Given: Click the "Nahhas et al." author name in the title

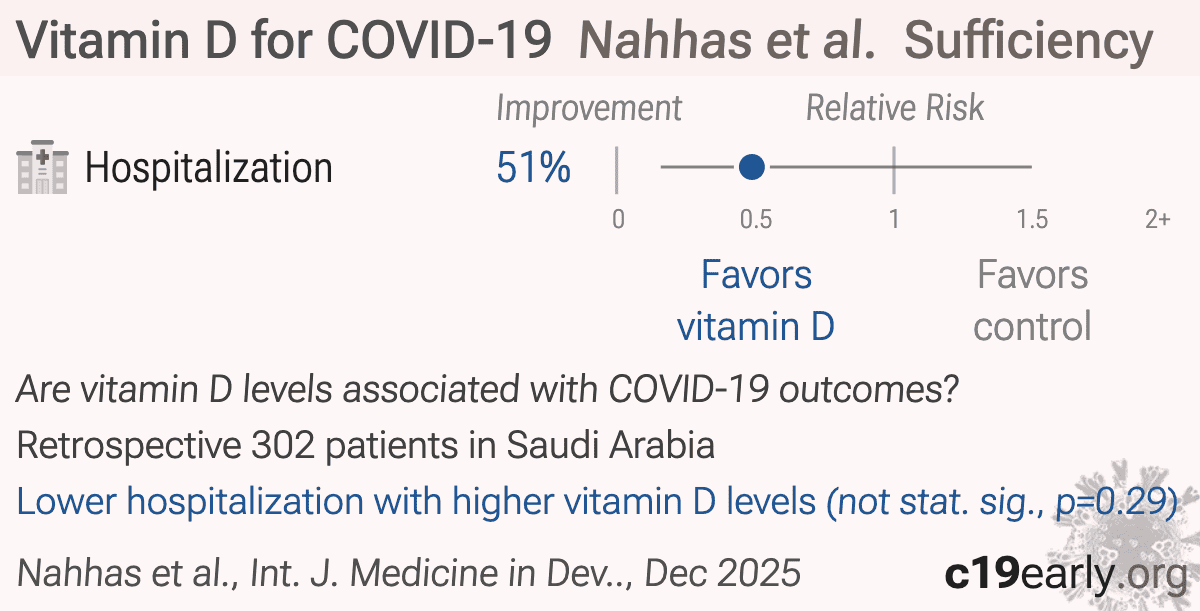Looking at the screenshot, I should tap(727, 42).
